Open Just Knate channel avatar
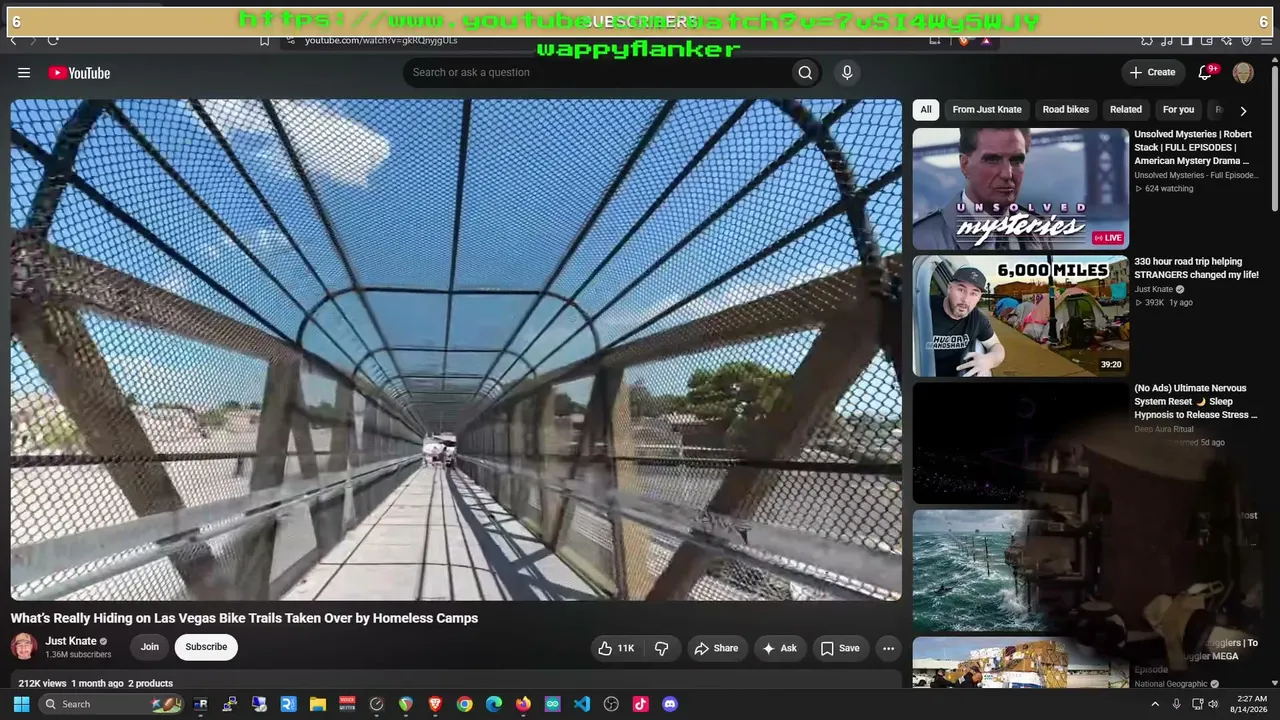1280x720 pixels. [24, 646]
